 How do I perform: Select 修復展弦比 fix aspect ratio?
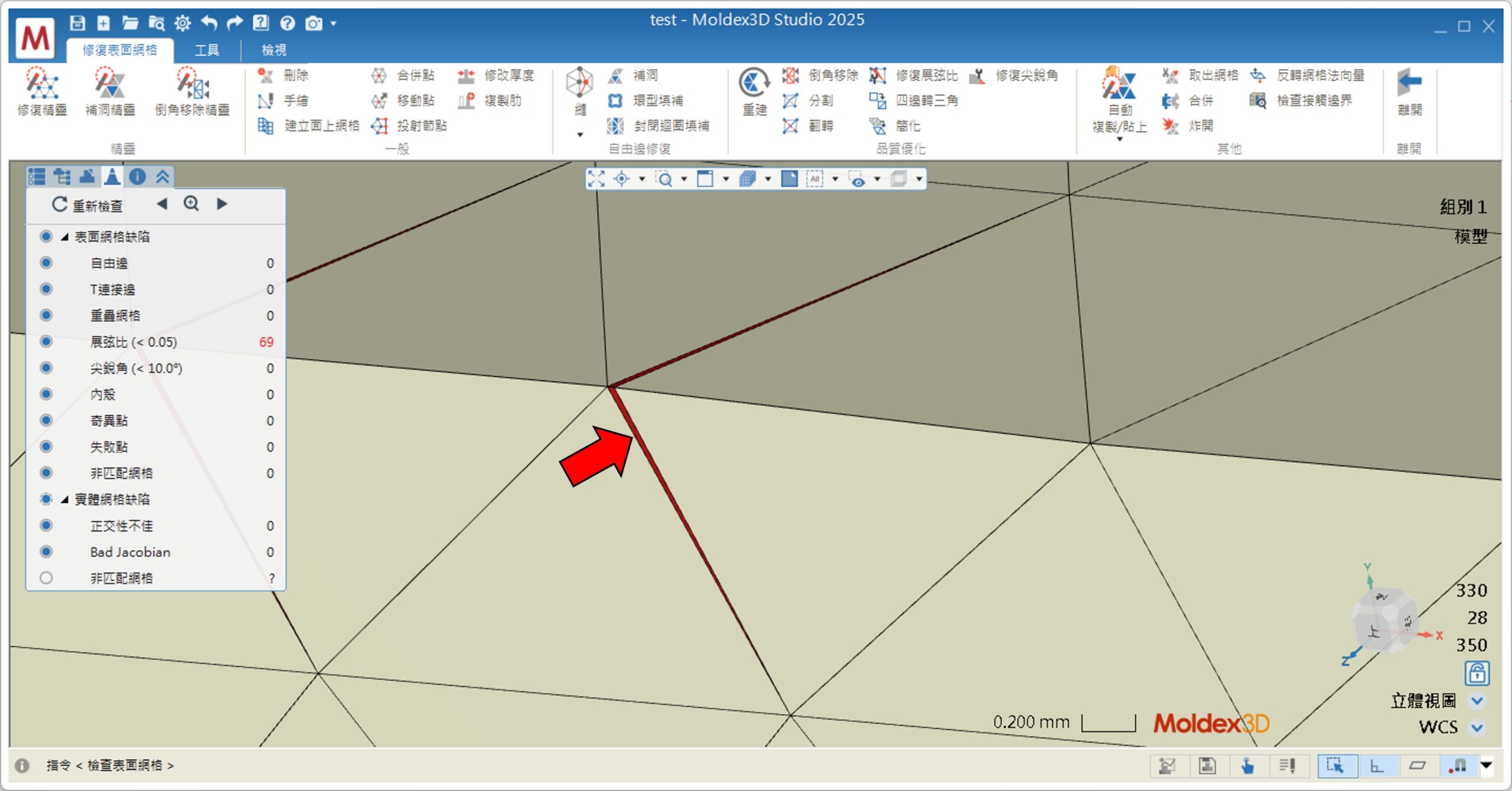913,75
